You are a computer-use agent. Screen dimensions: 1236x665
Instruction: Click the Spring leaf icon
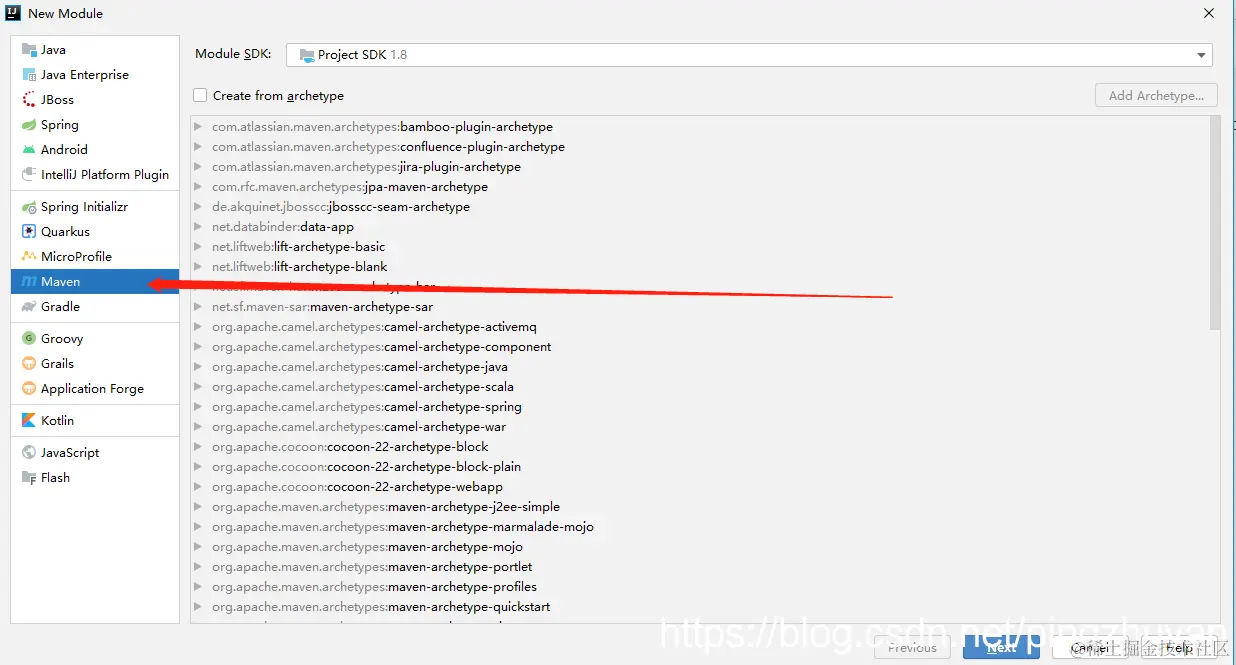click(x=29, y=125)
